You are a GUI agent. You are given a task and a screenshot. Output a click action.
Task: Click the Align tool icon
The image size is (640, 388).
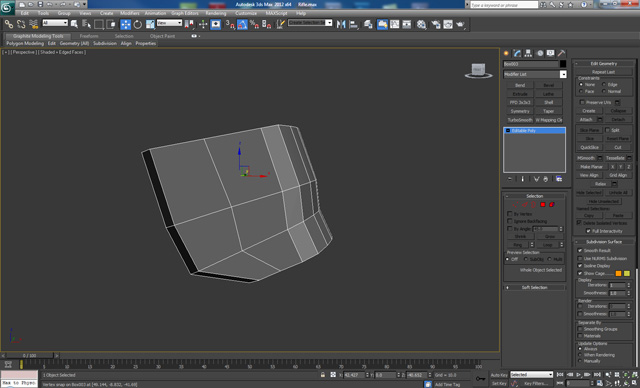[x=353, y=24]
